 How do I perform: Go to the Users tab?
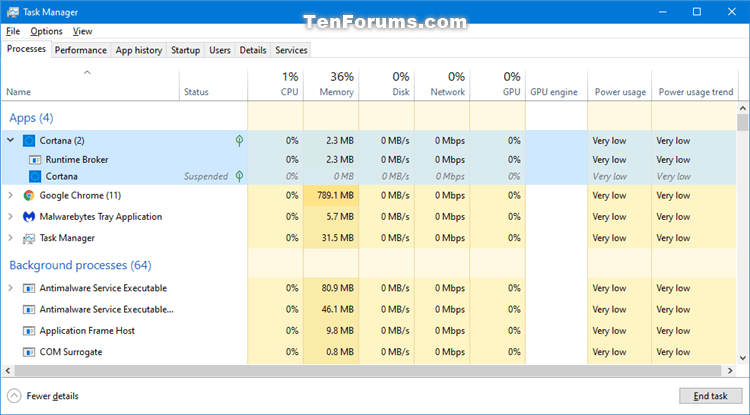click(x=220, y=50)
